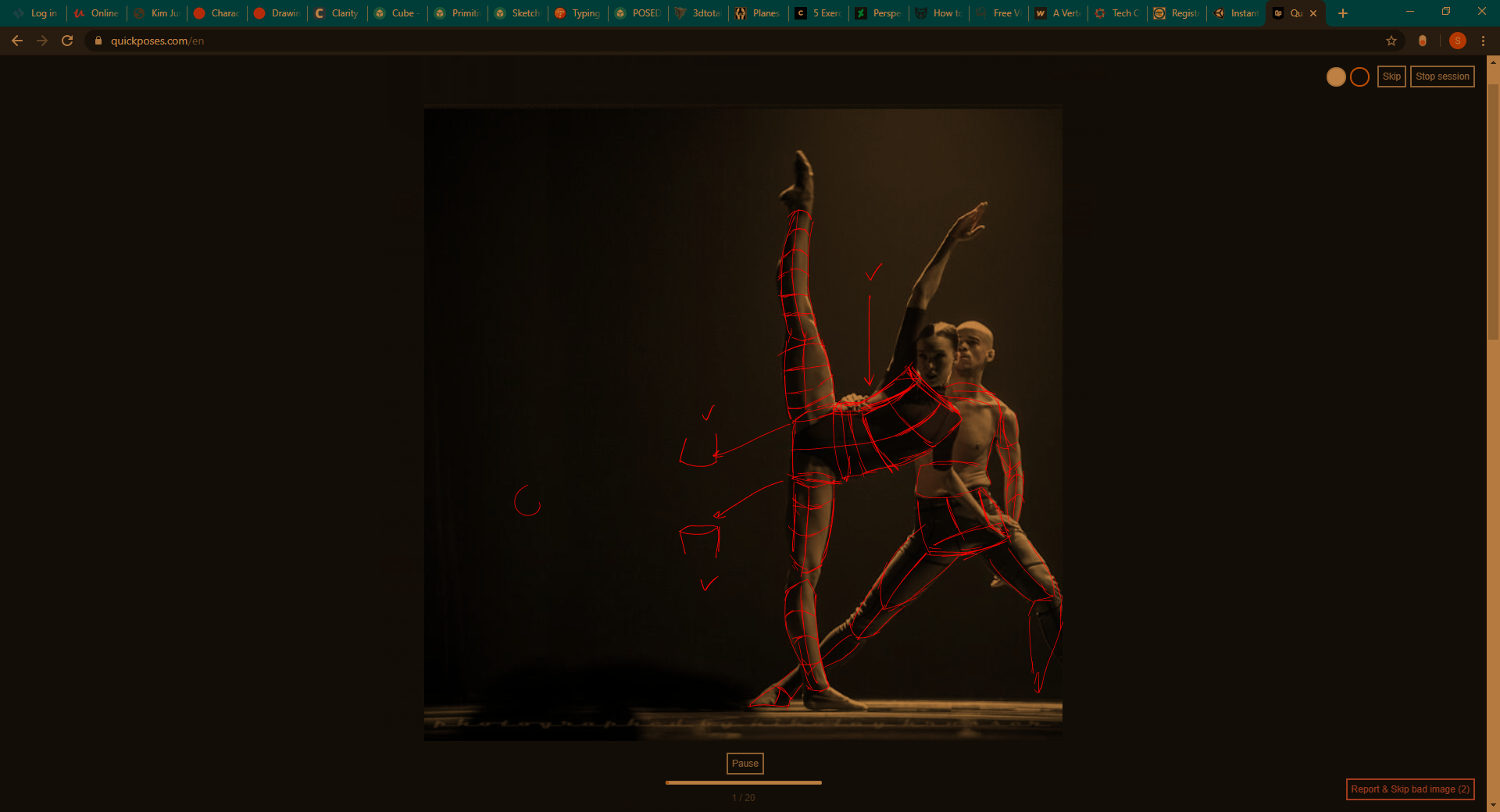Click the orange S profile avatar
Screen dimensions: 1500x812
point(1457,41)
